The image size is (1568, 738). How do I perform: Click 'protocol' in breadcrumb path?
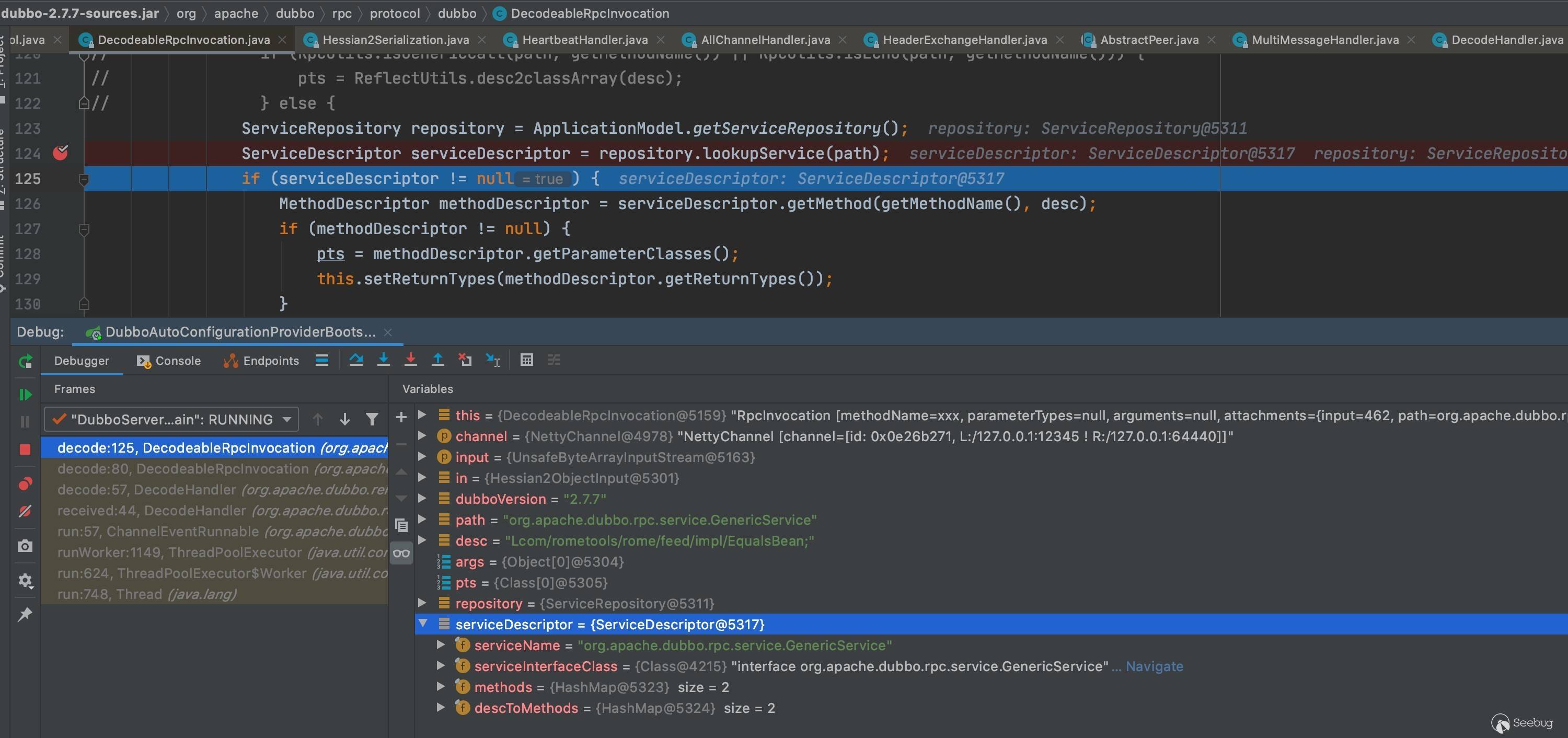(x=395, y=14)
